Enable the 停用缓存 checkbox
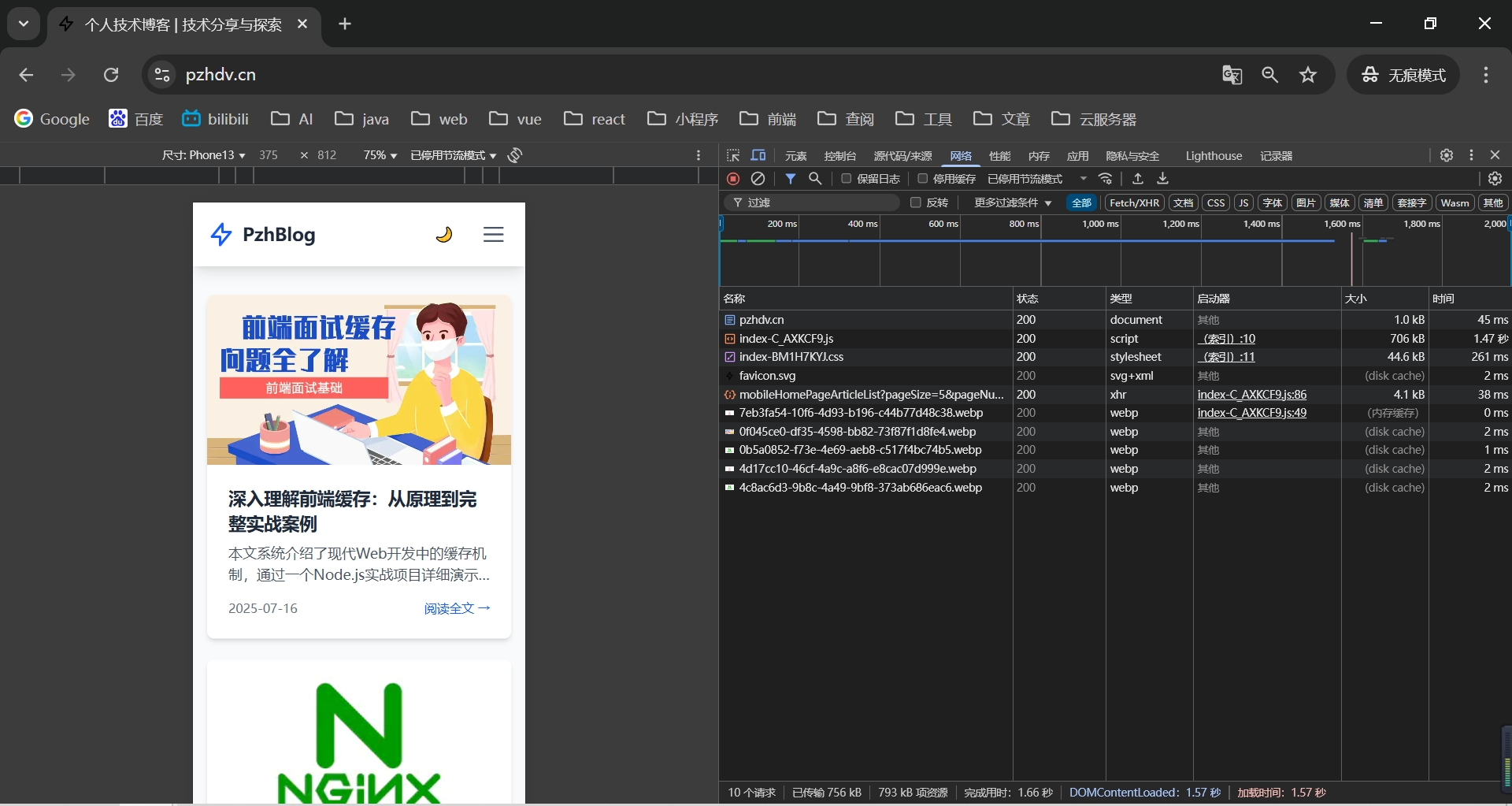Screen dimensions: 1512x806 point(922,179)
